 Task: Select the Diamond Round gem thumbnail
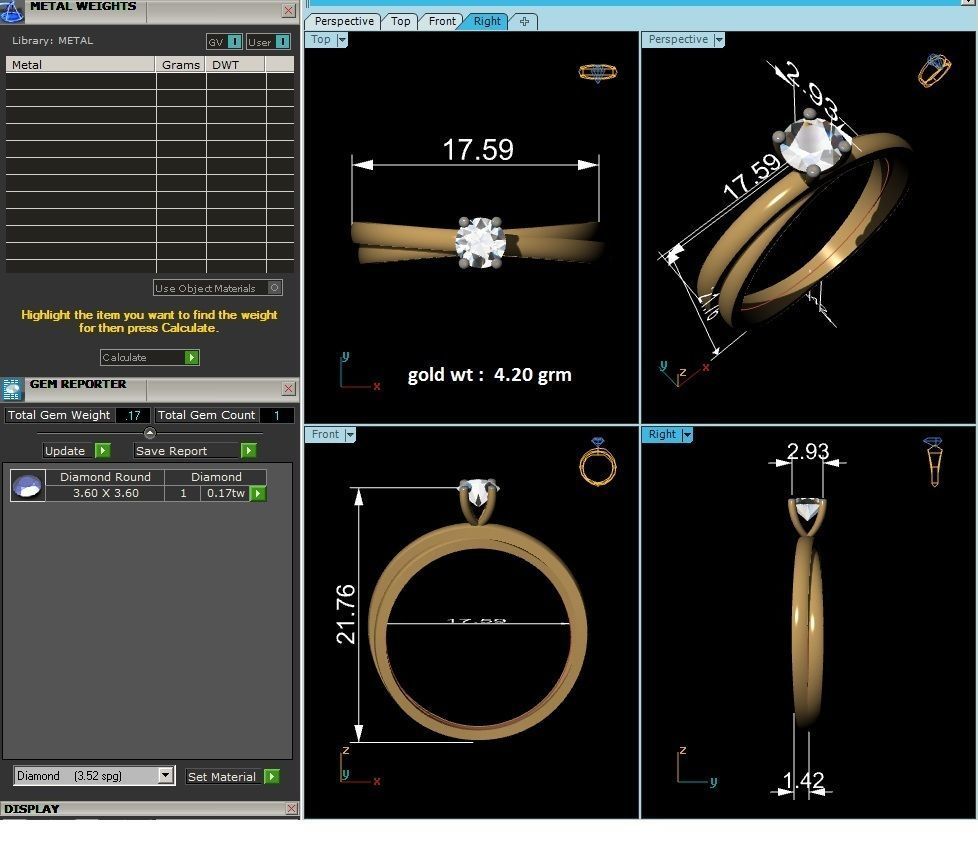27,485
